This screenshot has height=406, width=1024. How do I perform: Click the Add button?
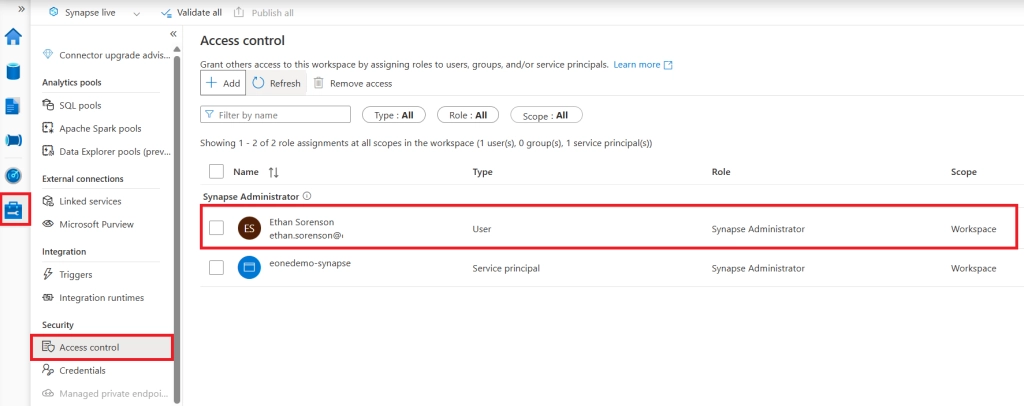(x=223, y=84)
